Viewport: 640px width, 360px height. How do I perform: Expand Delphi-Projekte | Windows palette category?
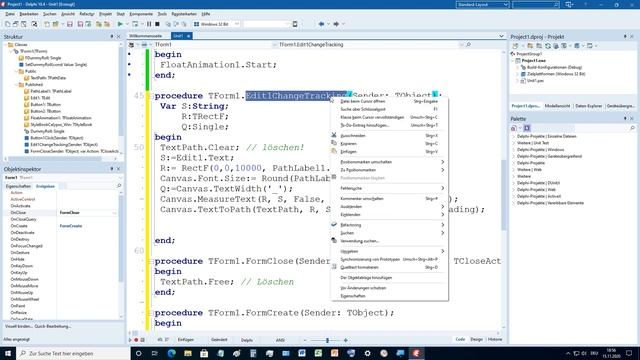click(x=513, y=150)
